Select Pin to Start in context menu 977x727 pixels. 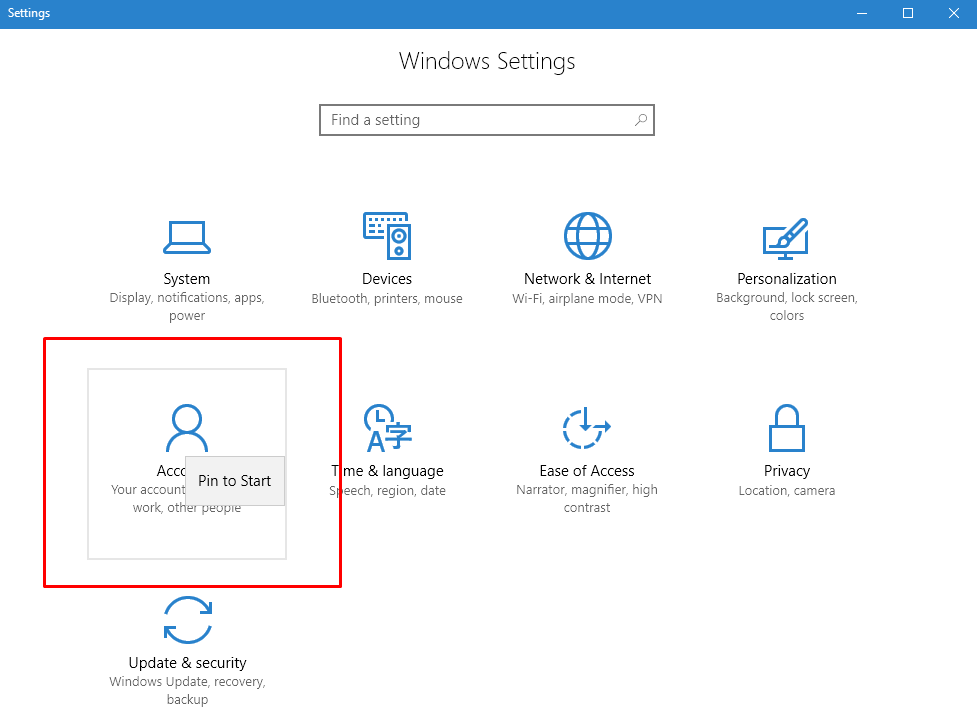pos(235,481)
